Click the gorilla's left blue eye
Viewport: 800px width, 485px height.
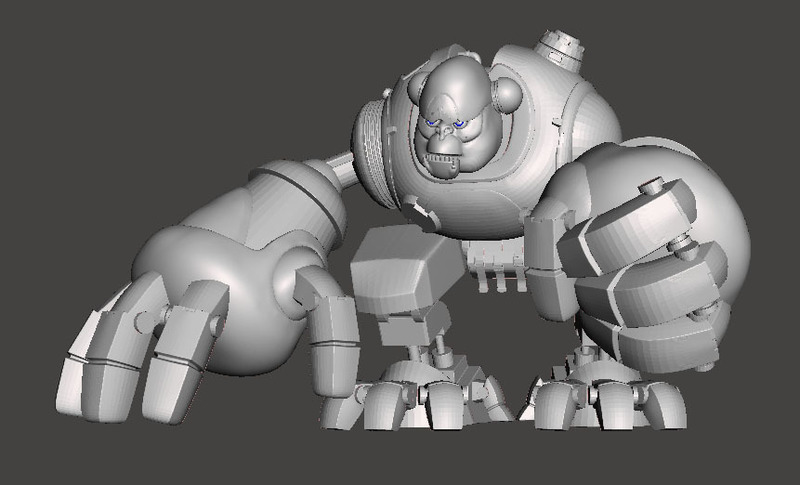pos(431,124)
